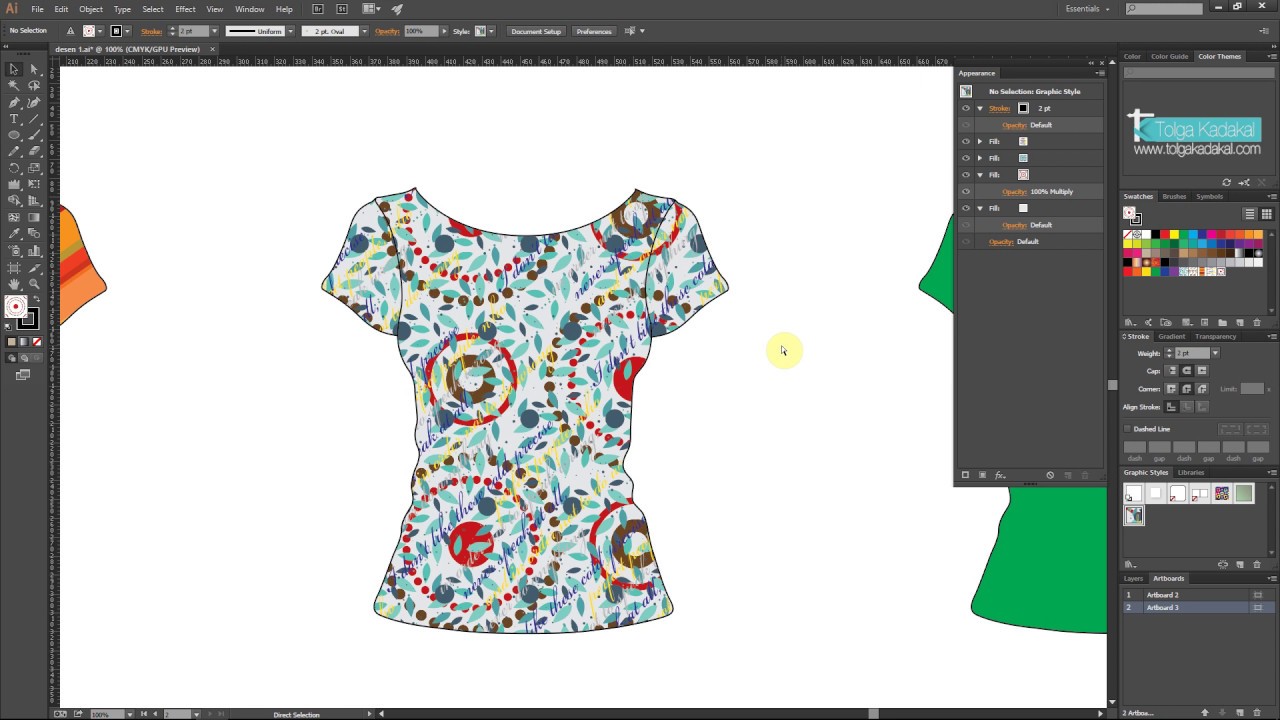The width and height of the screenshot is (1280, 720).
Task: Click the orange Stroke link in Appearance
Action: [x=999, y=108]
